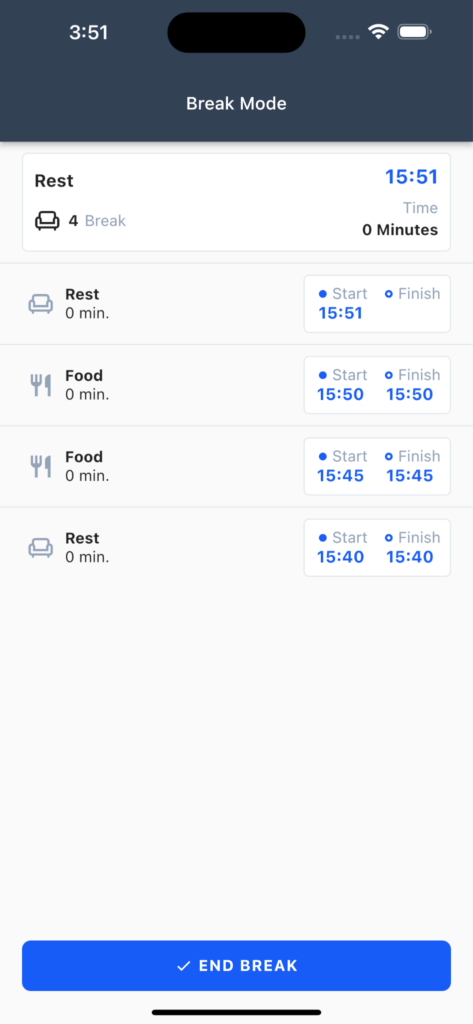Tap the Break Mode header title
The width and height of the screenshot is (473, 1024).
[x=236, y=103]
